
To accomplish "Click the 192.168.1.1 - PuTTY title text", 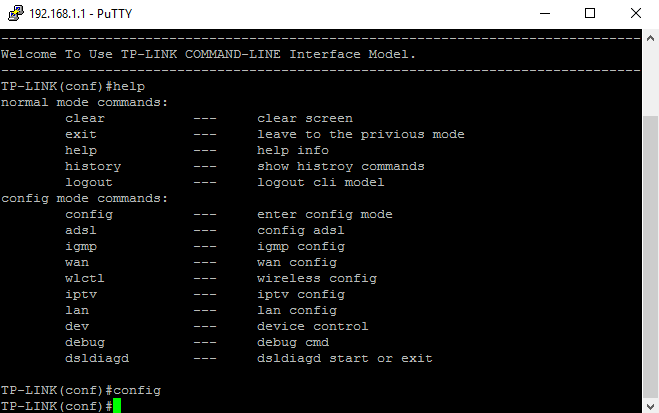I will click(x=80, y=14).
